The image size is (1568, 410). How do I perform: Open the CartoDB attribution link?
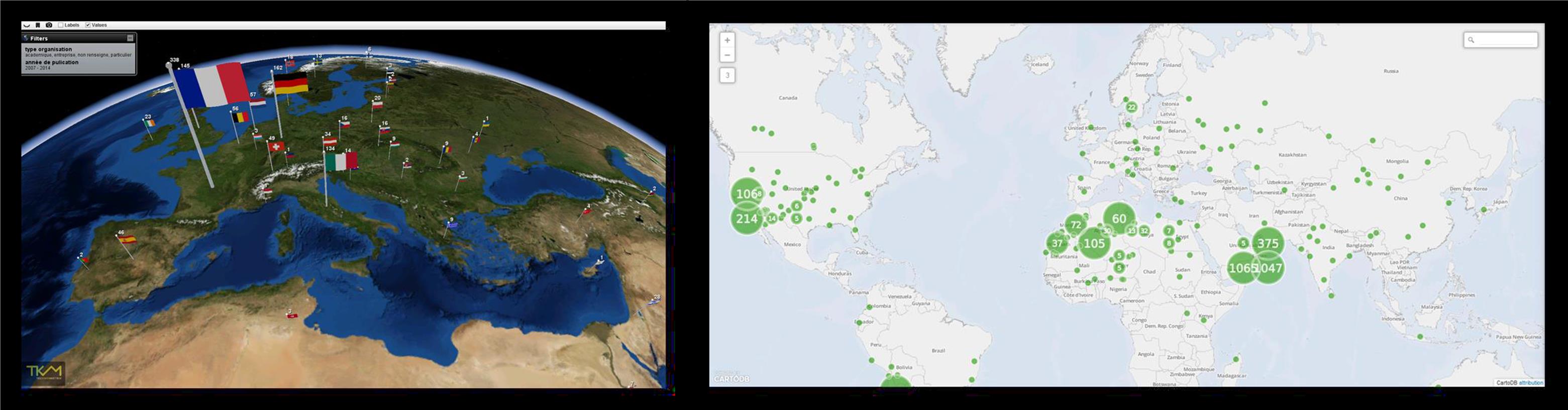click(x=1531, y=383)
